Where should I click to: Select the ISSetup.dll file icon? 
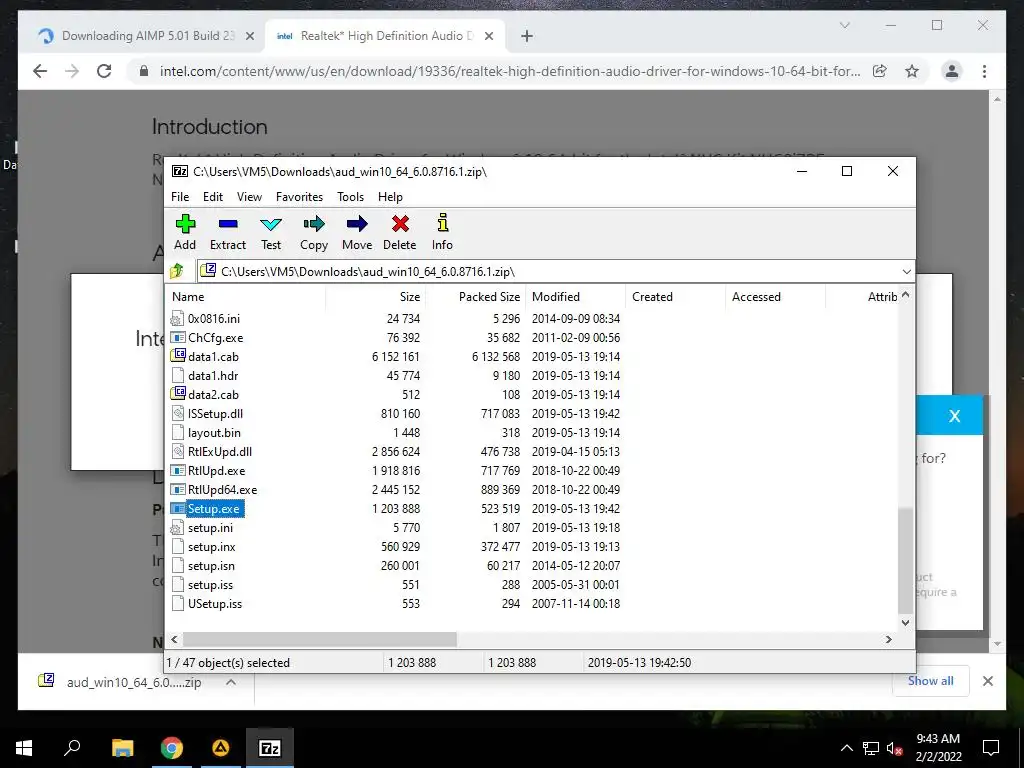coord(178,413)
